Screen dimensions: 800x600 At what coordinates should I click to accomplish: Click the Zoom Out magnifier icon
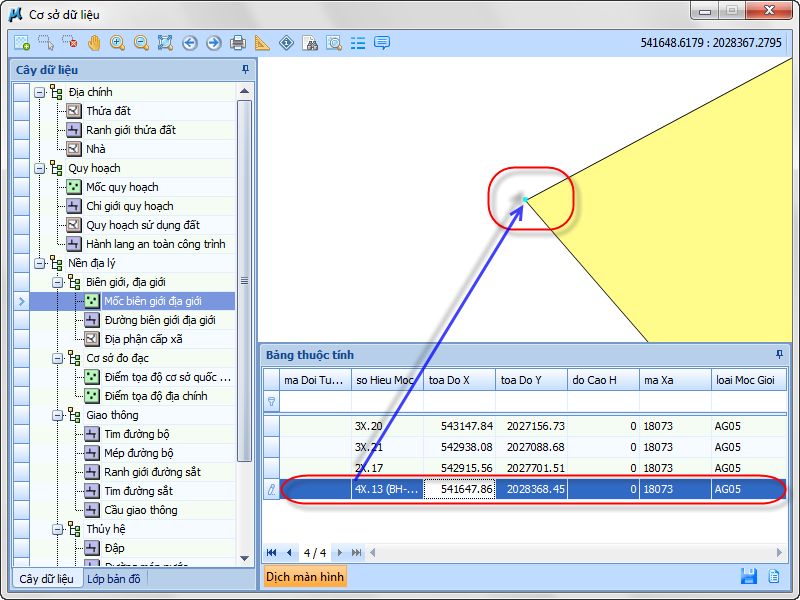point(142,43)
